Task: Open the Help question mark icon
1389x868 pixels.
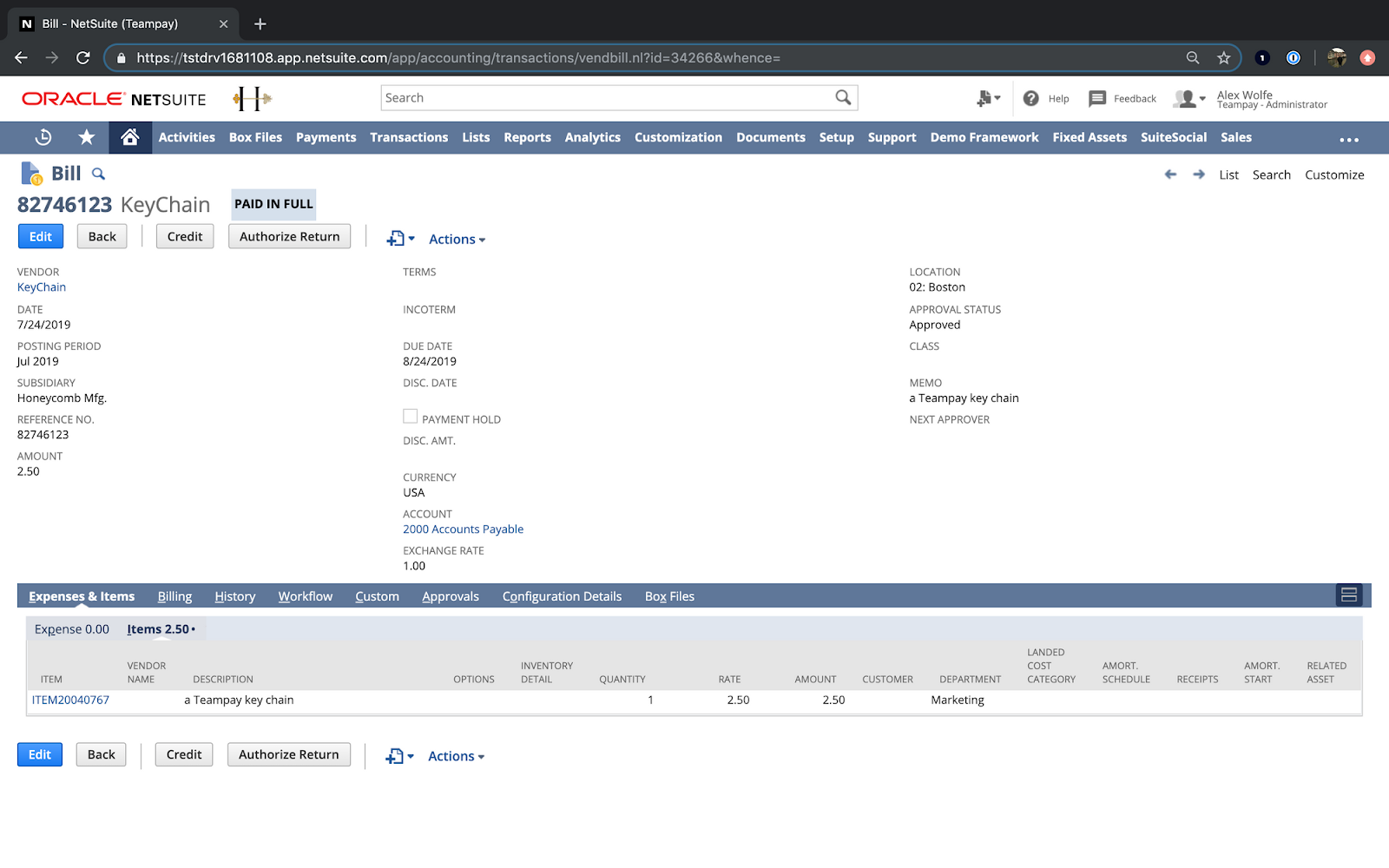Action: (1031, 98)
